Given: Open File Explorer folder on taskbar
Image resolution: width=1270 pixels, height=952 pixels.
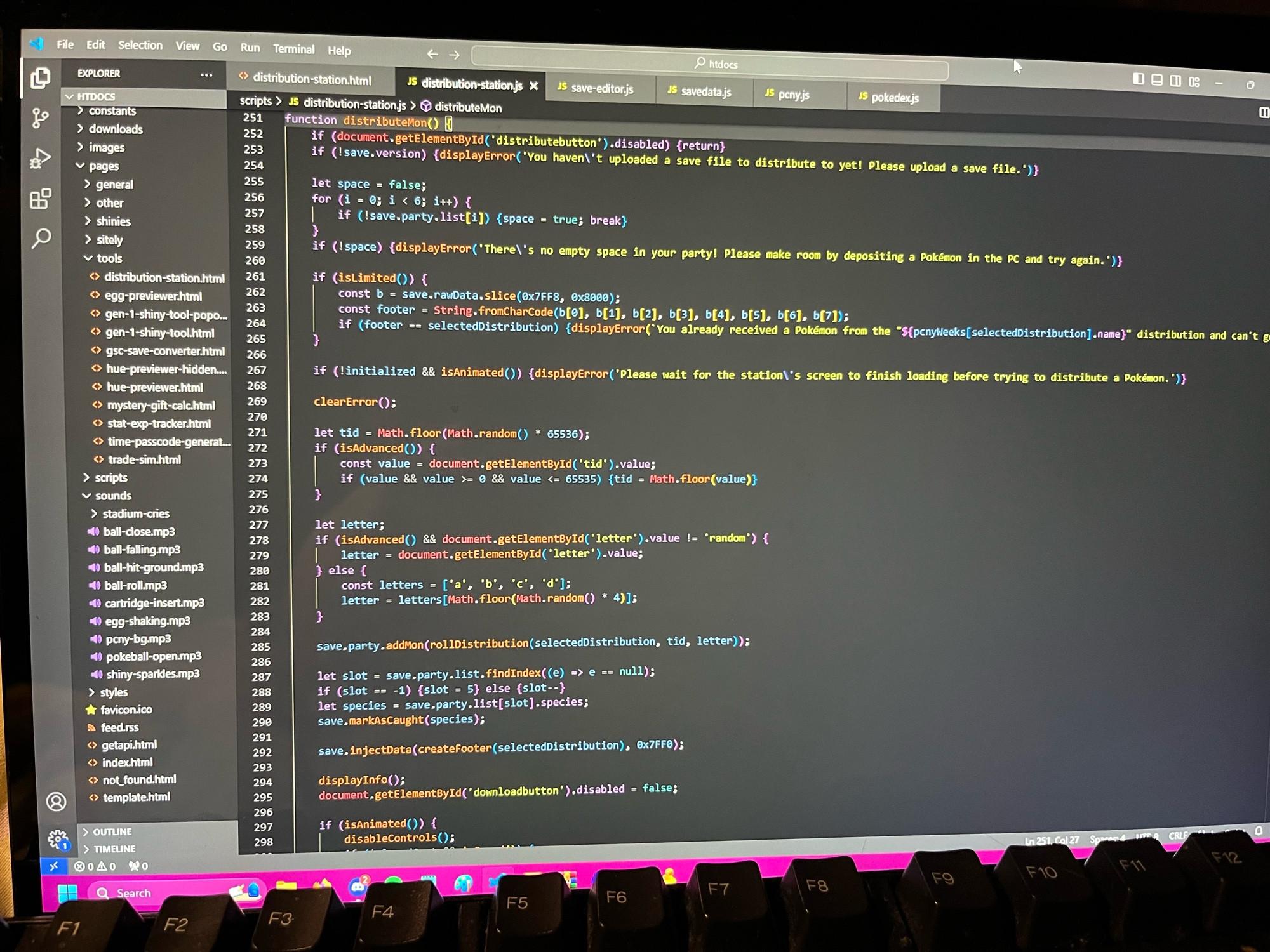Looking at the screenshot, I should 286,886.
